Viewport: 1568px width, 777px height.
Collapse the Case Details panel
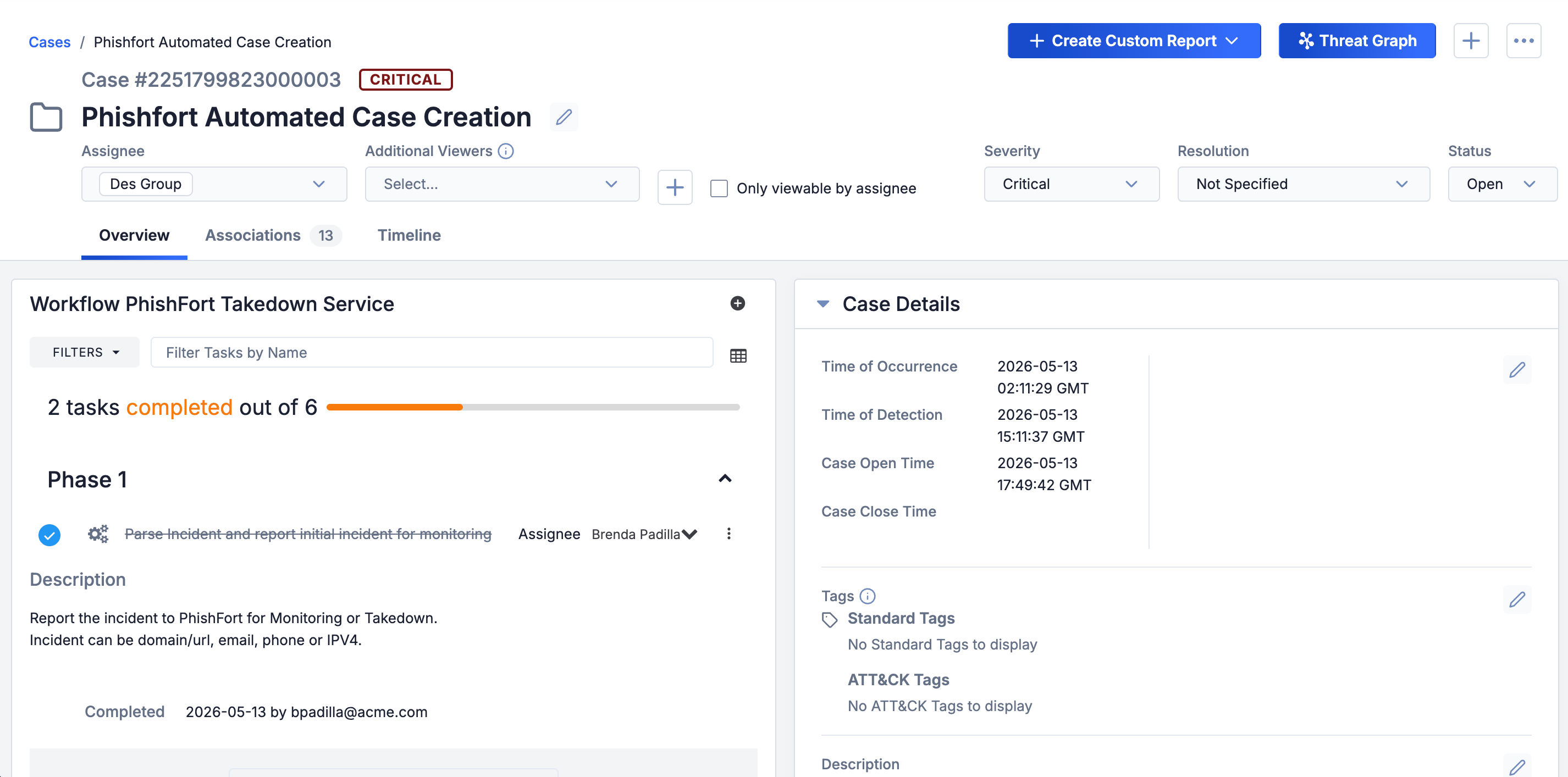tap(823, 304)
